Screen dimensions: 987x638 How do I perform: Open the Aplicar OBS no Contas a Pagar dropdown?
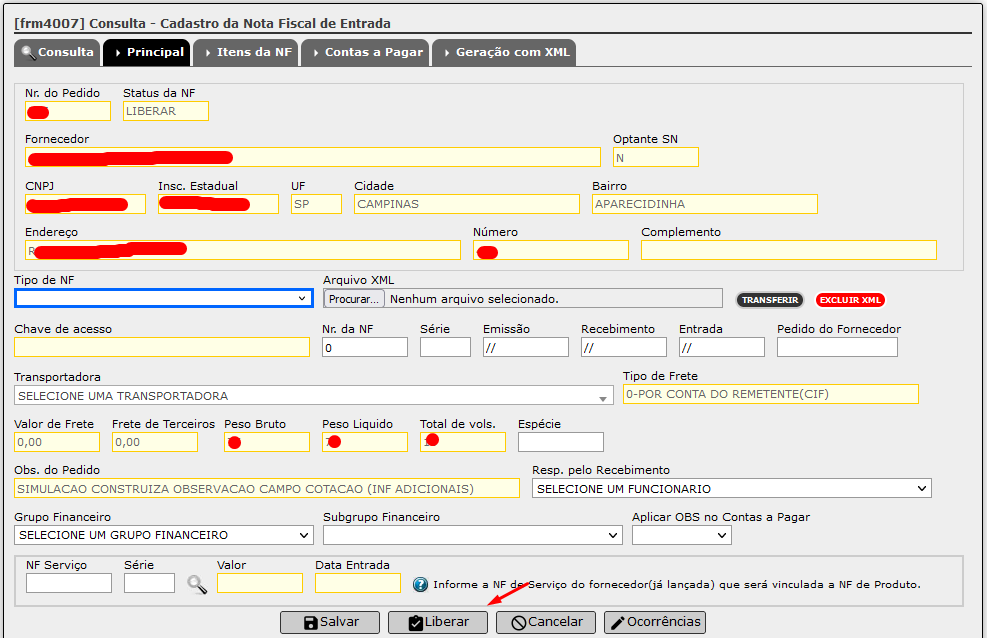click(x=682, y=535)
